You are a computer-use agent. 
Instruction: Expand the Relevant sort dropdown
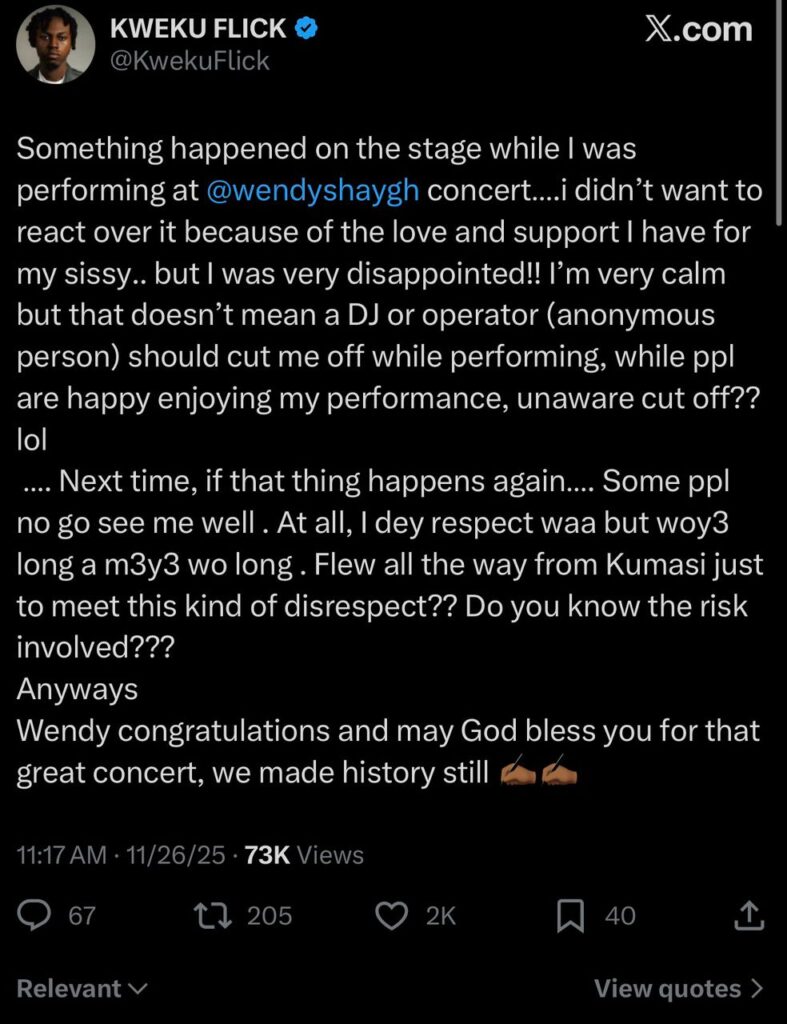coord(82,989)
